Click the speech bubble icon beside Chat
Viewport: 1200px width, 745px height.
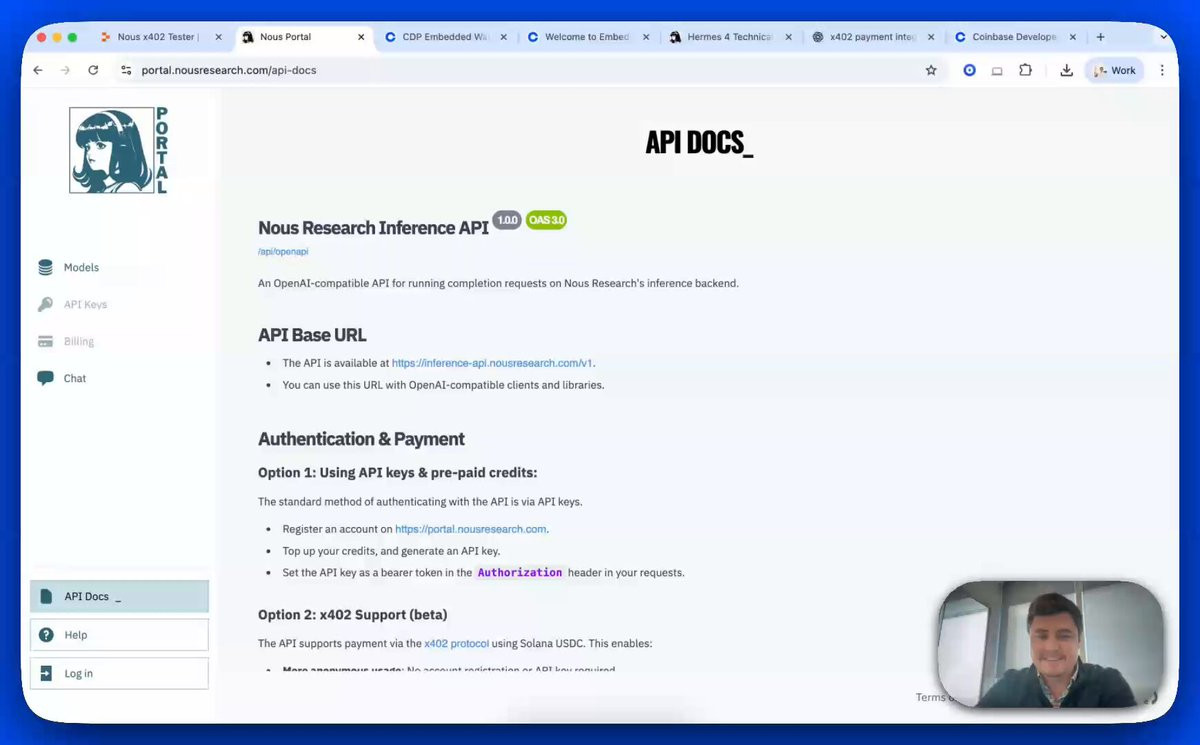point(45,378)
